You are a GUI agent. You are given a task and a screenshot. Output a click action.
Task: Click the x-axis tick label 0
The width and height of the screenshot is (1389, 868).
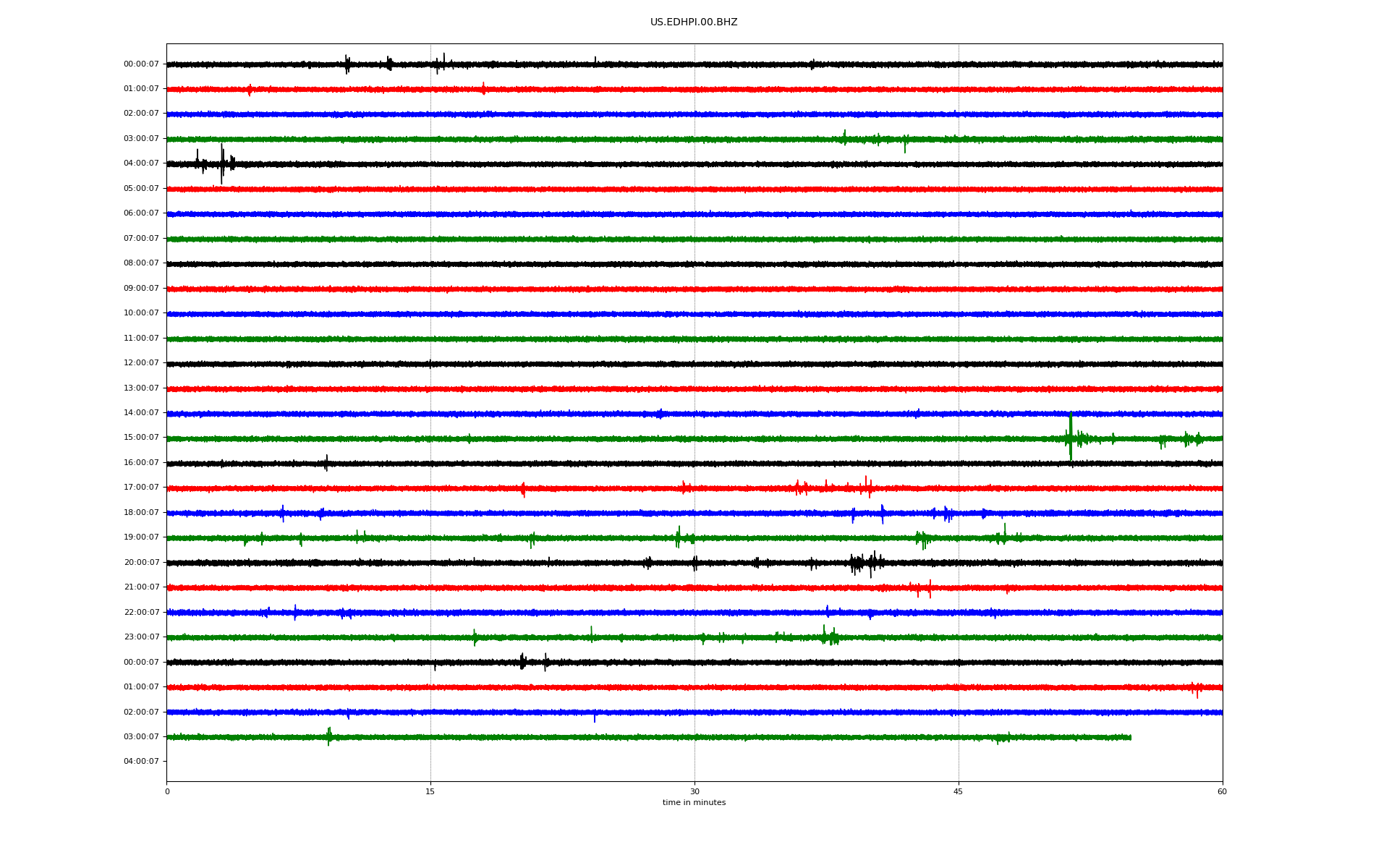click(167, 792)
